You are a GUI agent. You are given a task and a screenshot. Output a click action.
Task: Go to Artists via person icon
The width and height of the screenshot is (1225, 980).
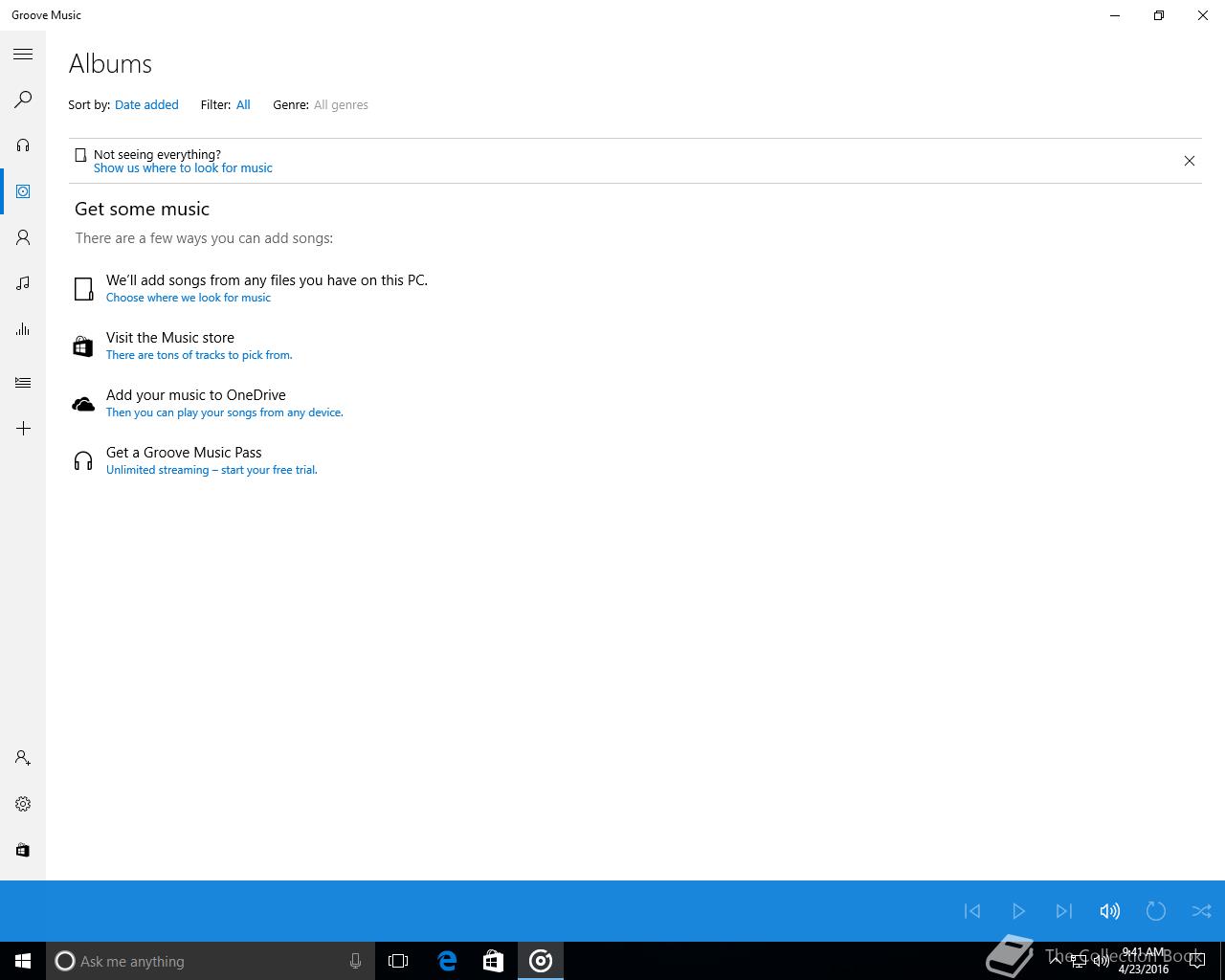pyautogui.click(x=23, y=237)
